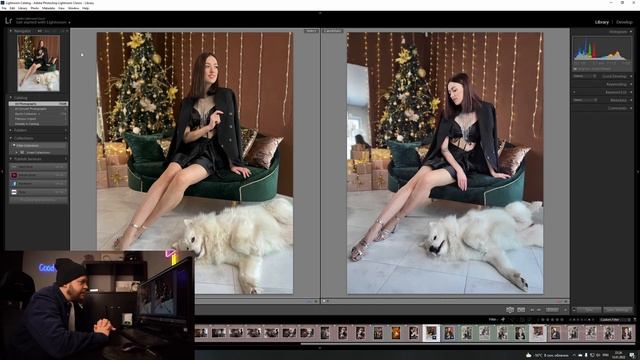This screenshot has width=640, height=360.
Task: Open the Help menu
Action: 86,8
